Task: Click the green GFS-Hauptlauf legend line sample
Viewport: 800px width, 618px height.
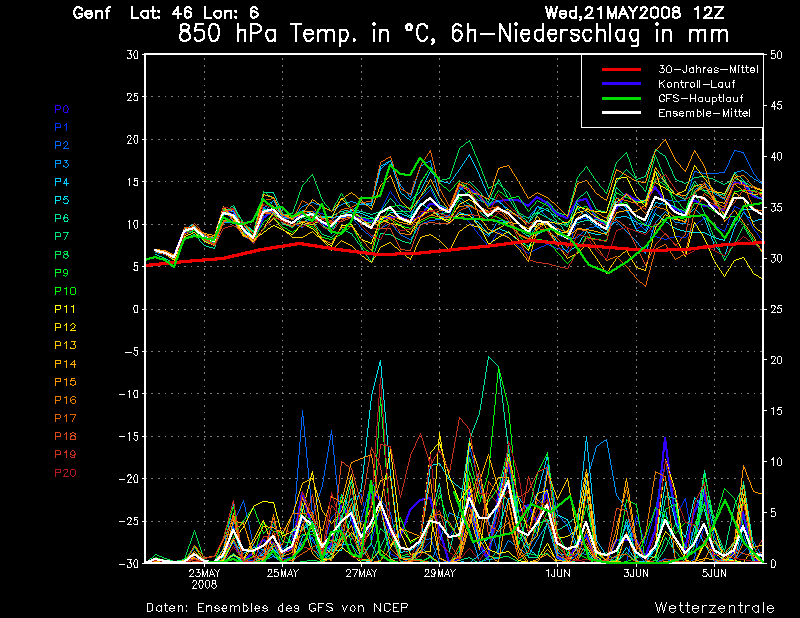Action: [x=621, y=98]
